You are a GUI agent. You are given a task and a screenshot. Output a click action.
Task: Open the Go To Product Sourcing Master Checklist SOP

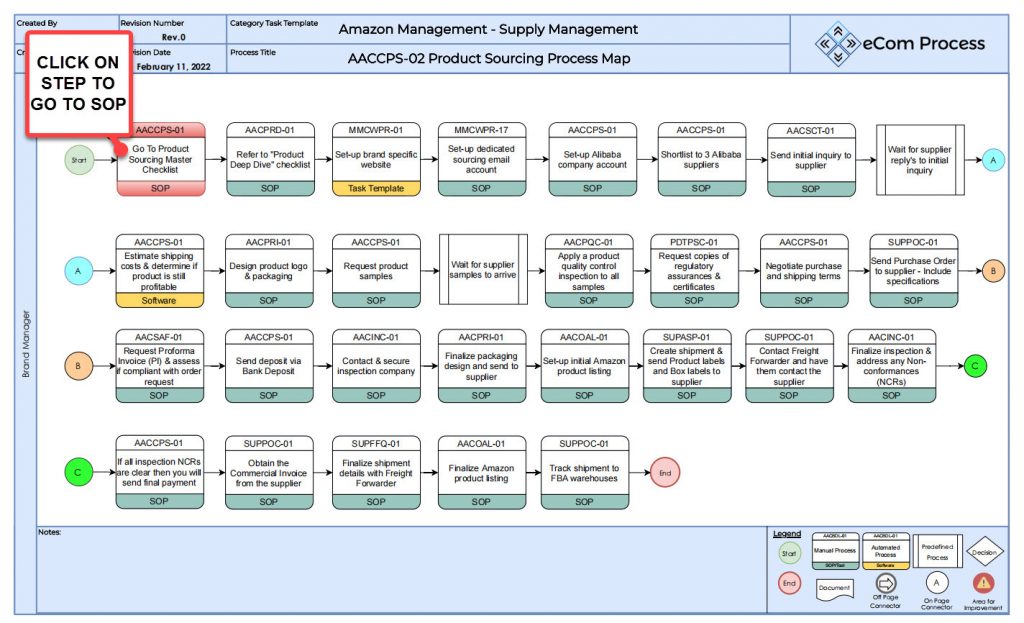(161, 160)
